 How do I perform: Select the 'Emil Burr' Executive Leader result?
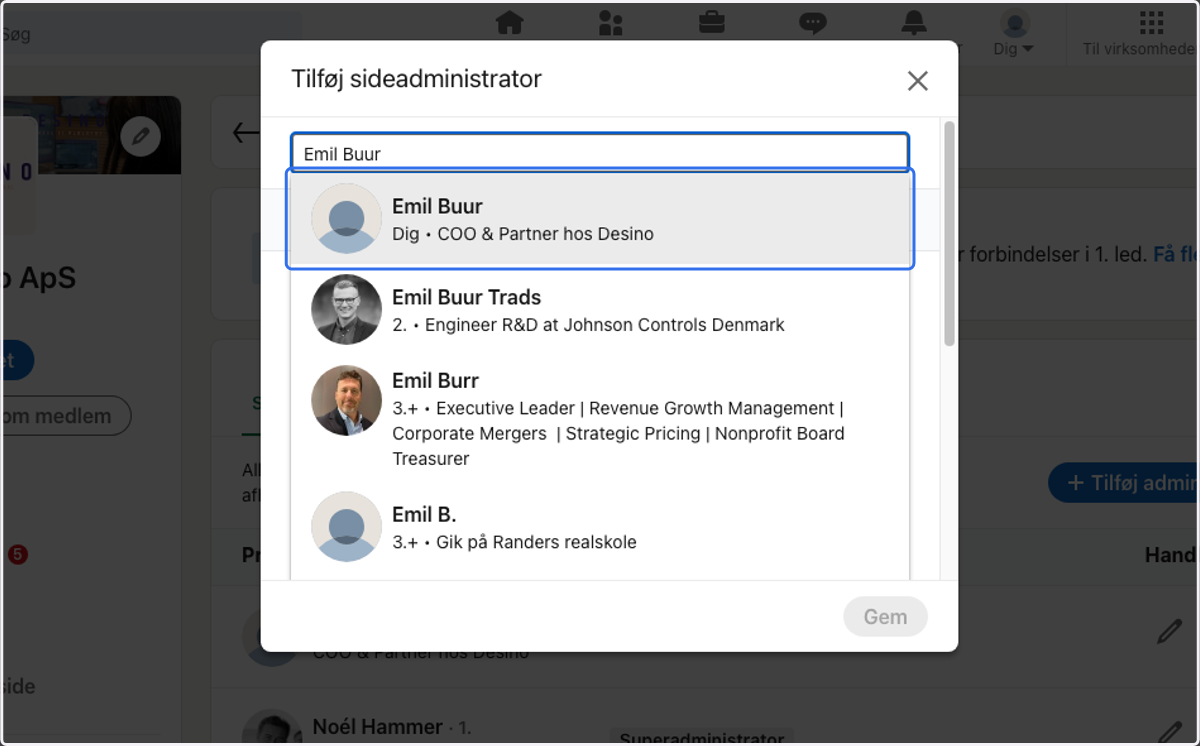pyautogui.click(x=600, y=418)
